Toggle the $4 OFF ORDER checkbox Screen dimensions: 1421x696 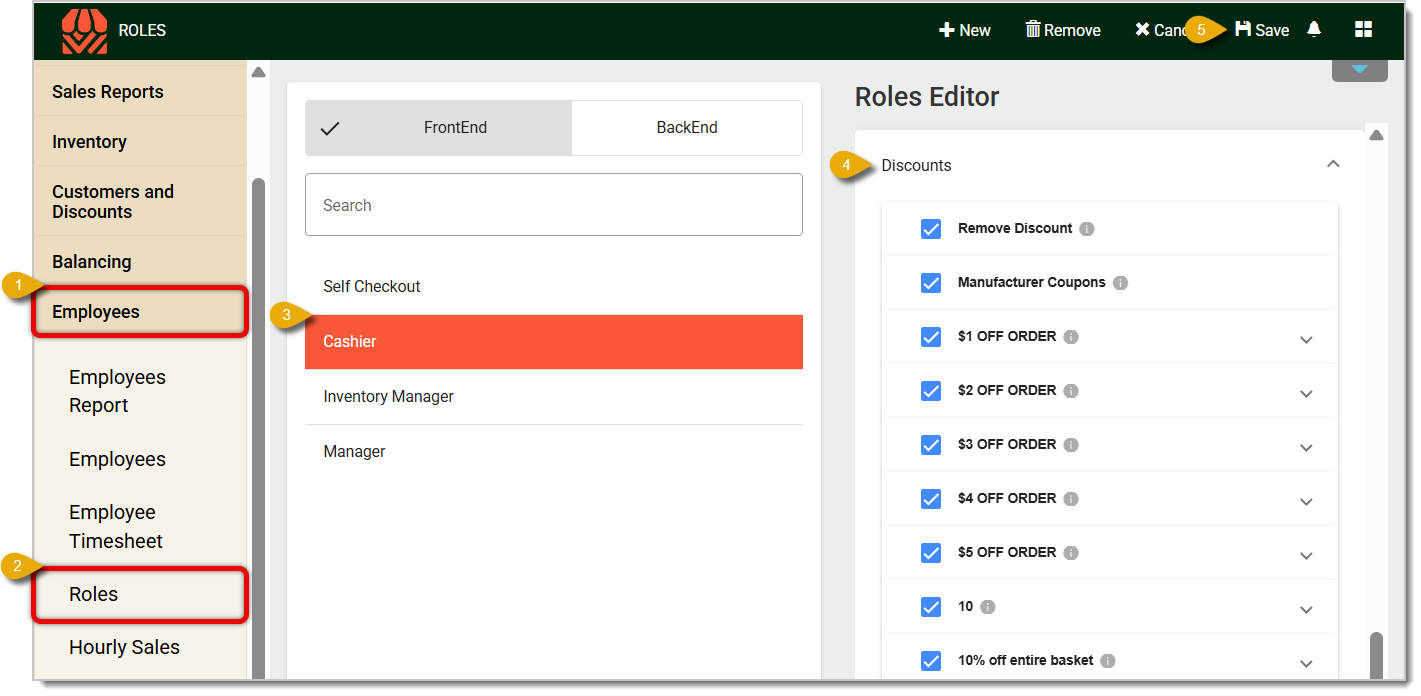(931, 499)
